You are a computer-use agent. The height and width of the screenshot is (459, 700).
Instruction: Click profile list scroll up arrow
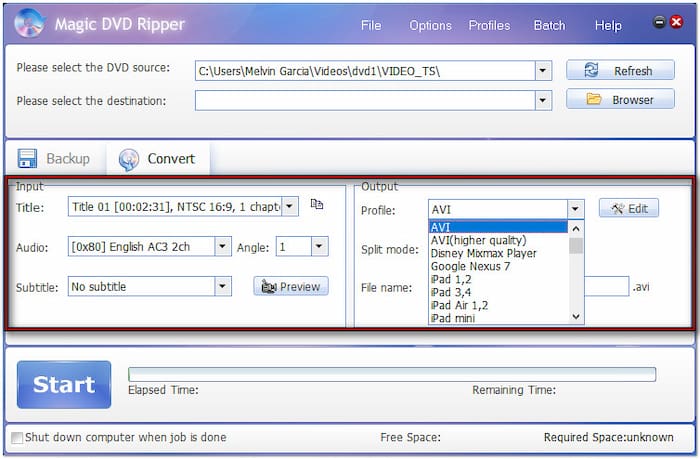576,229
